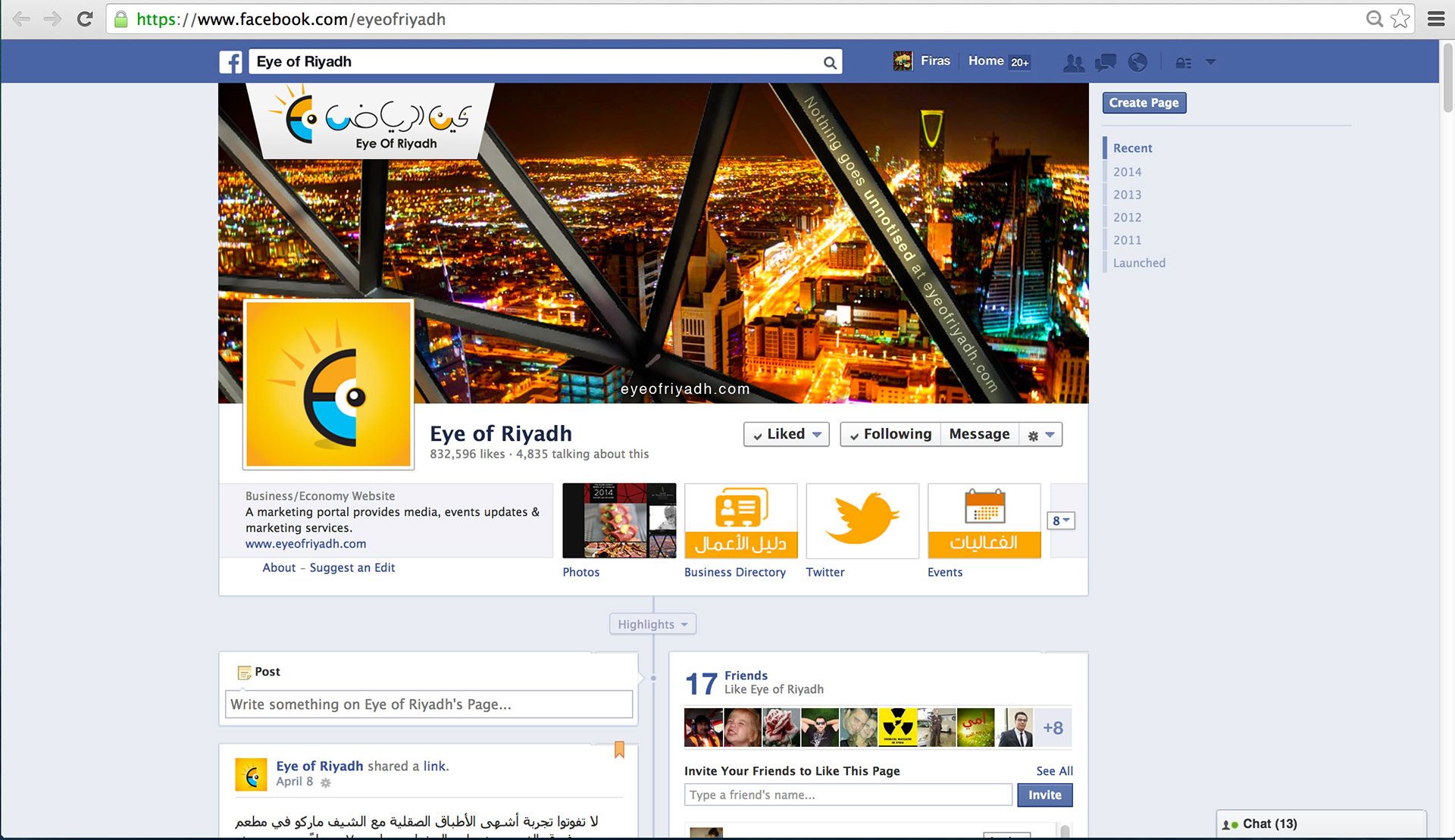Click the Post tab icon in composer
The width and height of the screenshot is (1455, 840).
244,672
